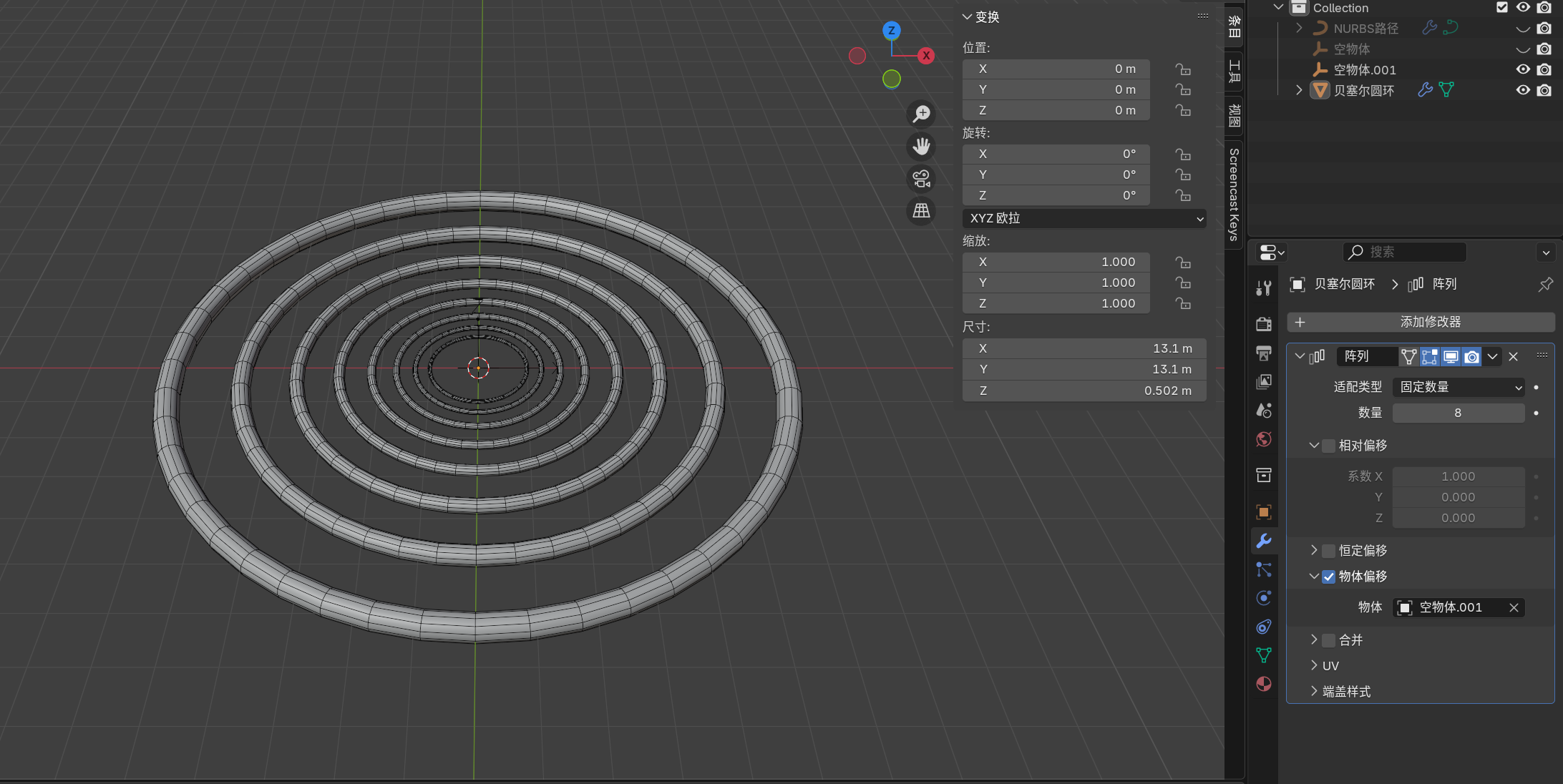Hide 空物体.001 with the eye icon

click(x=1523, y=69)
